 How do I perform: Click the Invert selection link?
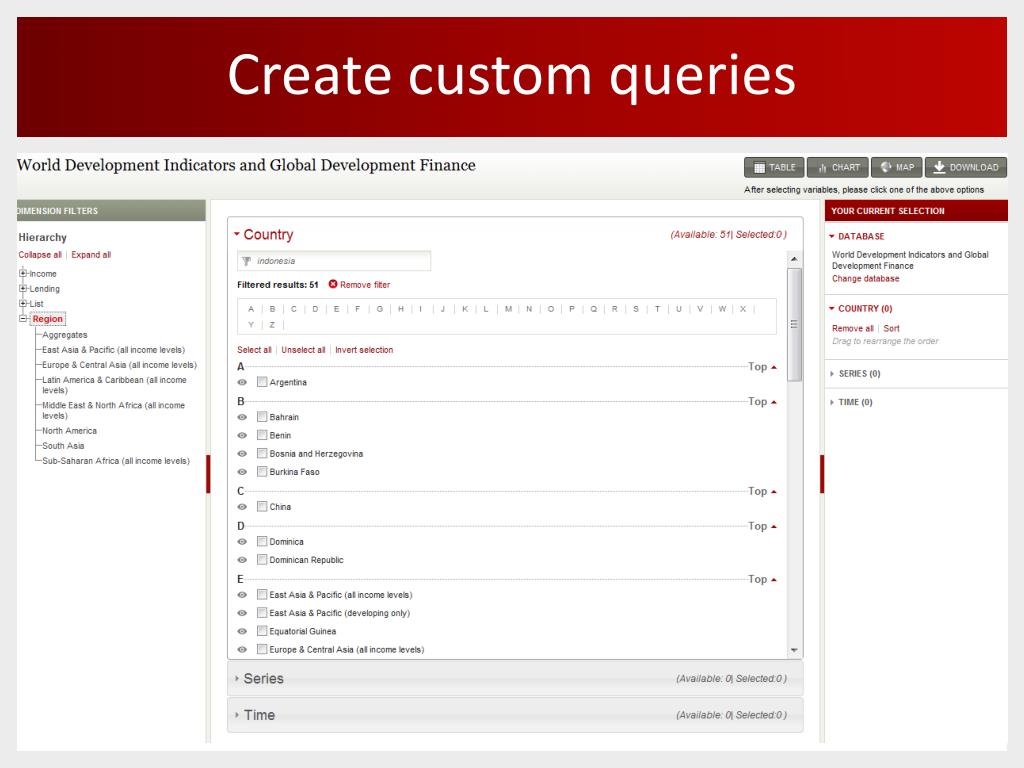tap(364, 350)
